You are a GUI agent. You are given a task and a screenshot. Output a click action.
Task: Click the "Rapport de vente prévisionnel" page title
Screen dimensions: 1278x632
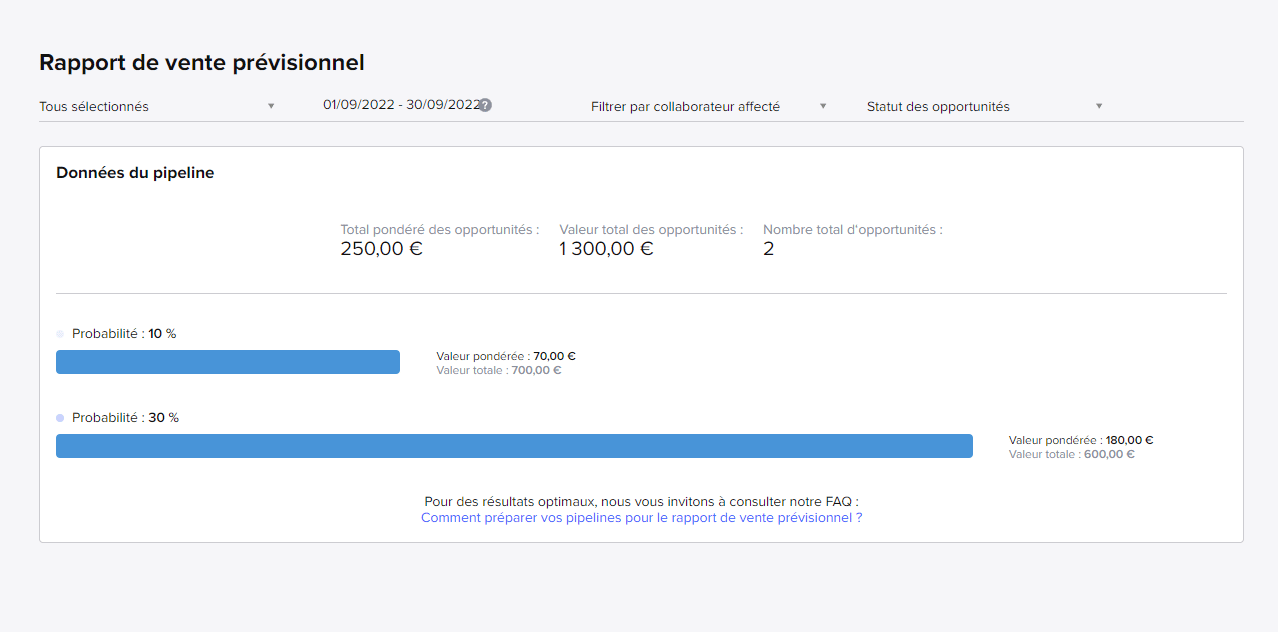click(201, 62)
